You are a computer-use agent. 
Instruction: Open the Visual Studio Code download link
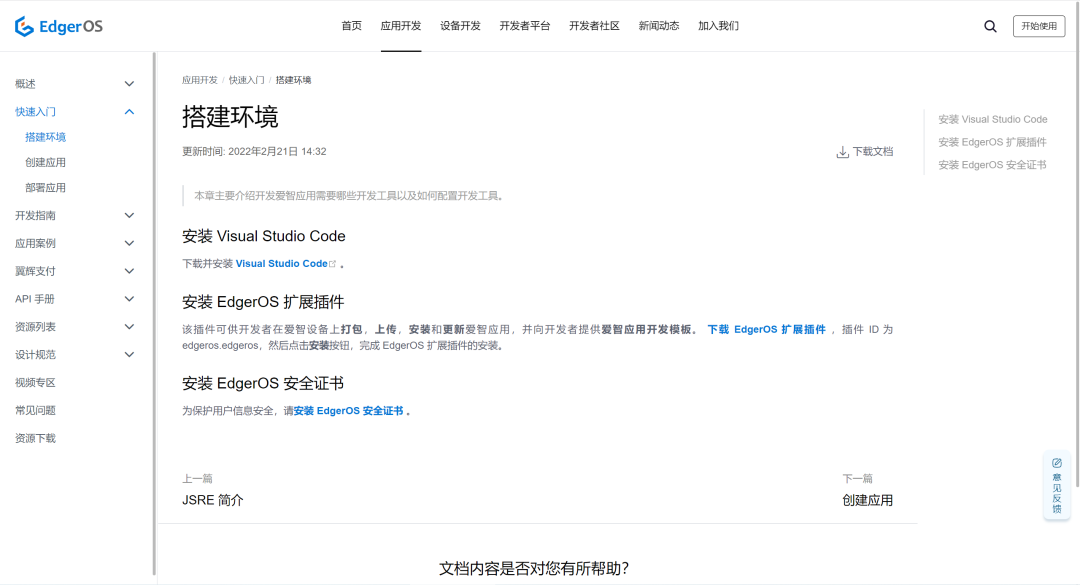(282, 263)
